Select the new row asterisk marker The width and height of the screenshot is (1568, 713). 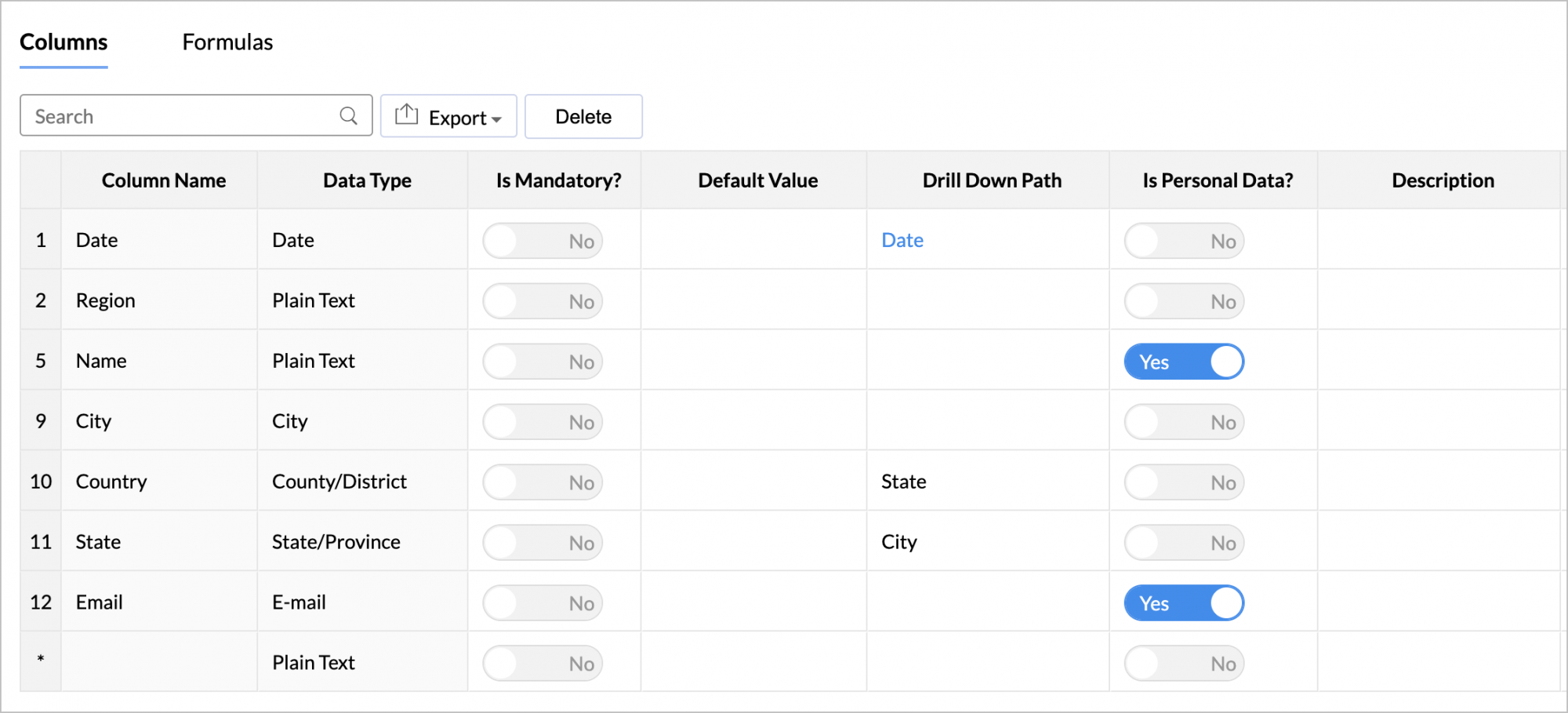coord(41,660)
